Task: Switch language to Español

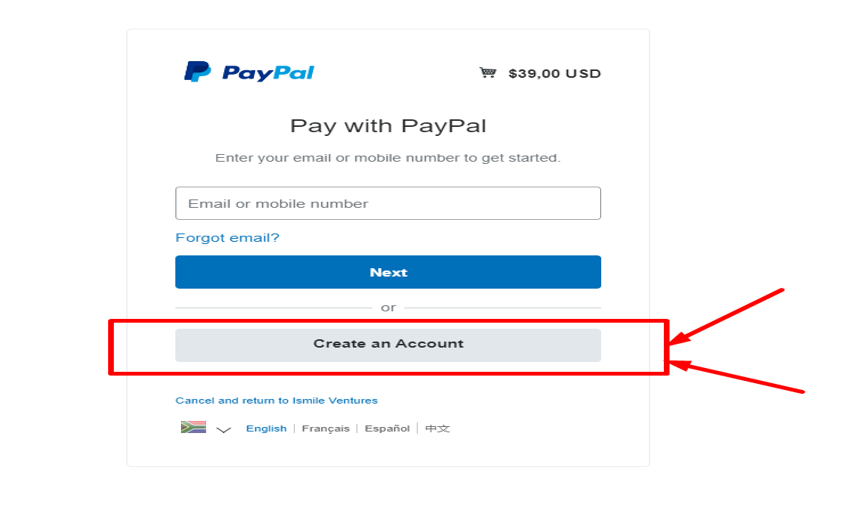Action: (387, 429)
